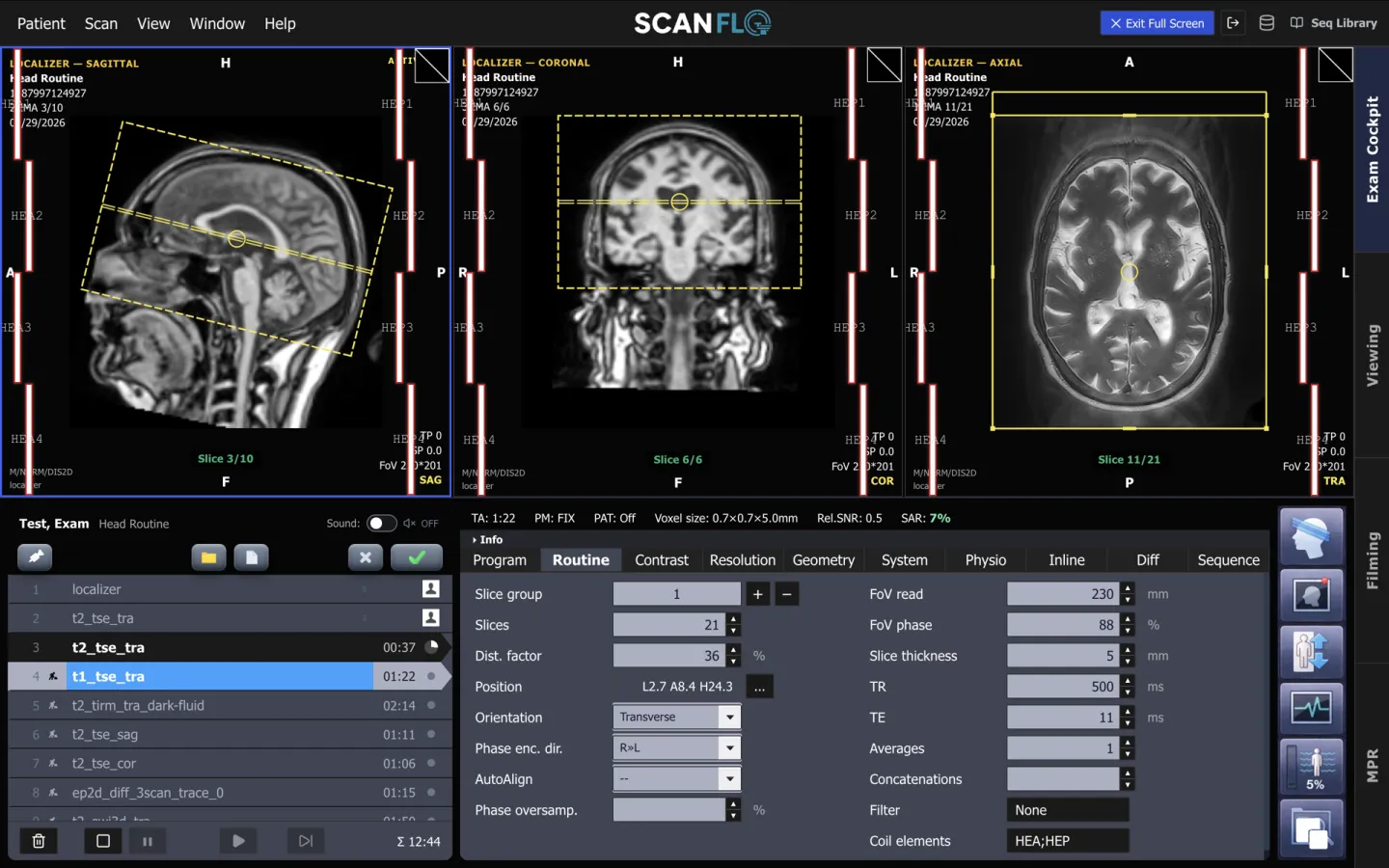Stop the scan with square button
Image resolution: width=1389 pixels, height=868 pixels.
pyautogui.click(x=103, y=841)
